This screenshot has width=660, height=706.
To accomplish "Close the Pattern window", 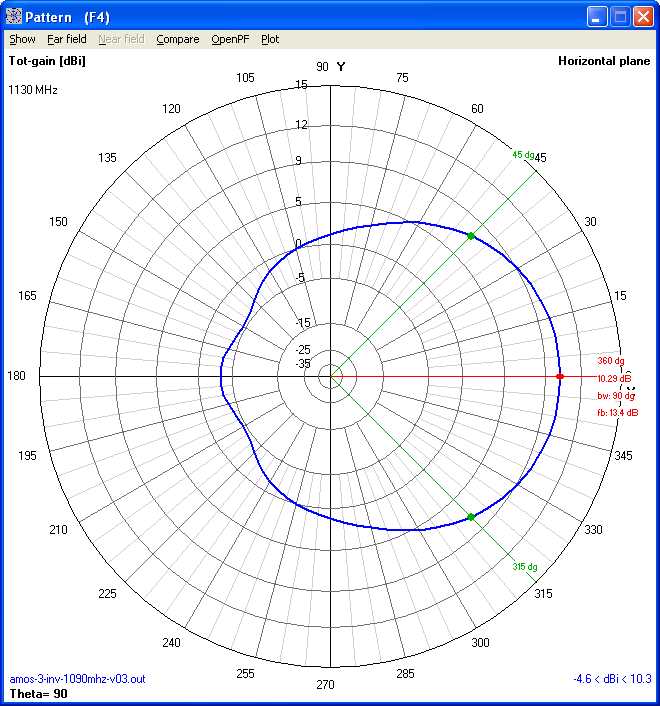I will coord(642,17).
